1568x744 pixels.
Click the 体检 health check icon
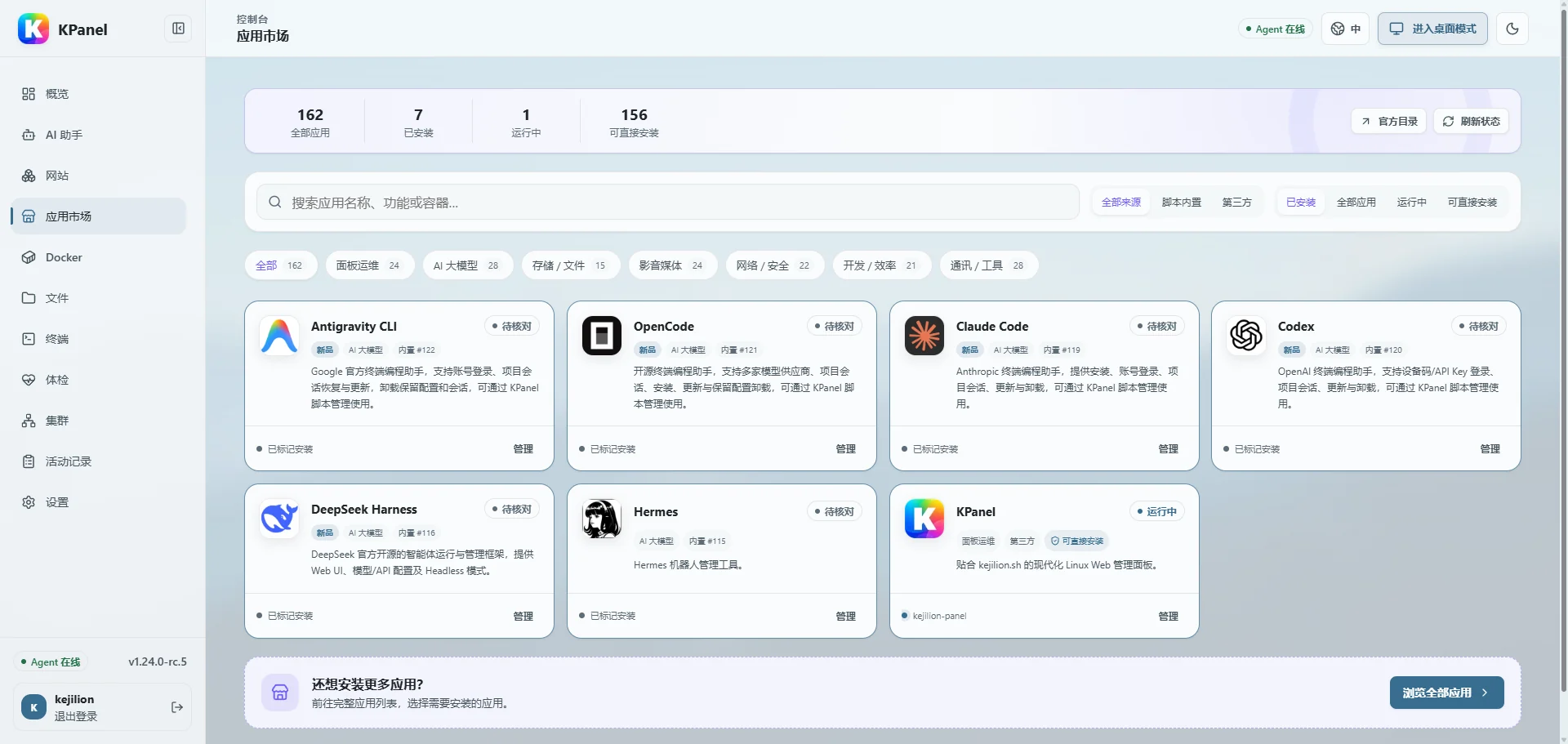pyautogui.click(x=29, y=380)
